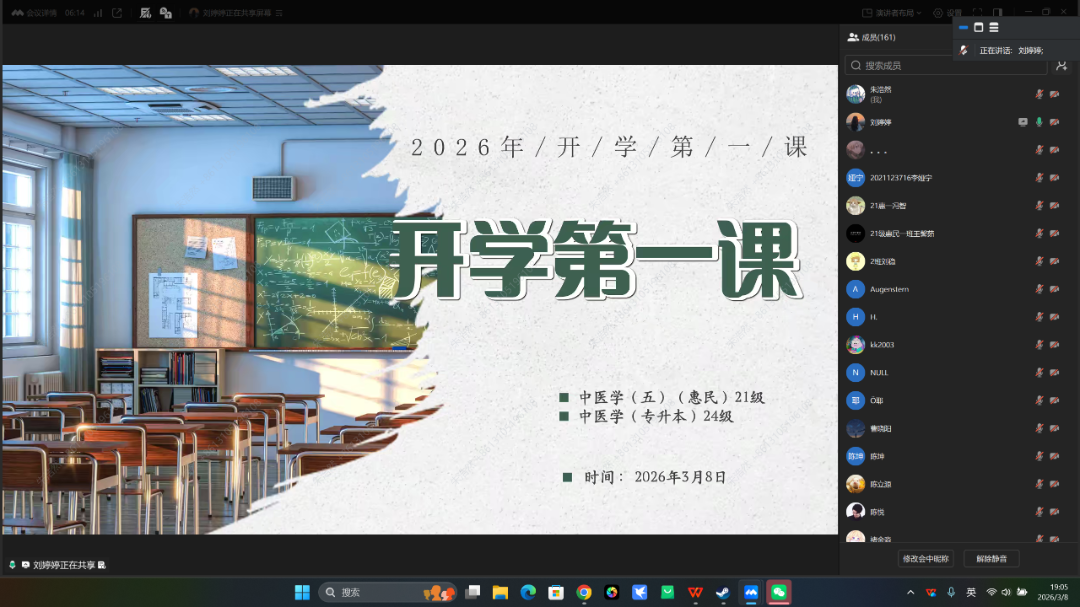Toggle the muted microphone in floating speaker bar

click(x=964, y=50)
